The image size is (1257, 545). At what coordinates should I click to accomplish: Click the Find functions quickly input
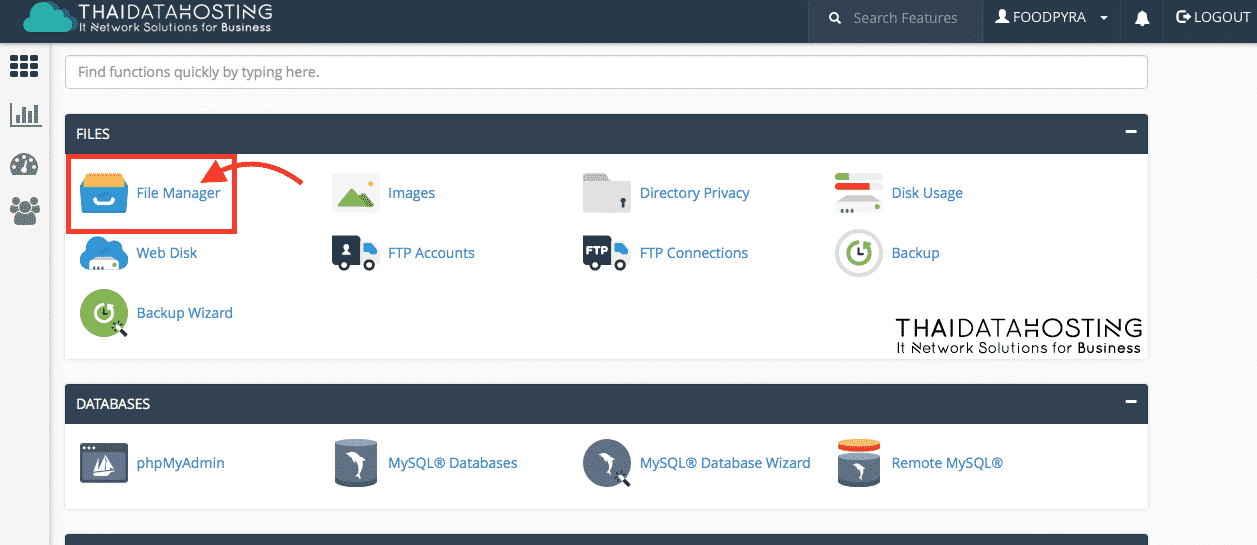point(606,72)
